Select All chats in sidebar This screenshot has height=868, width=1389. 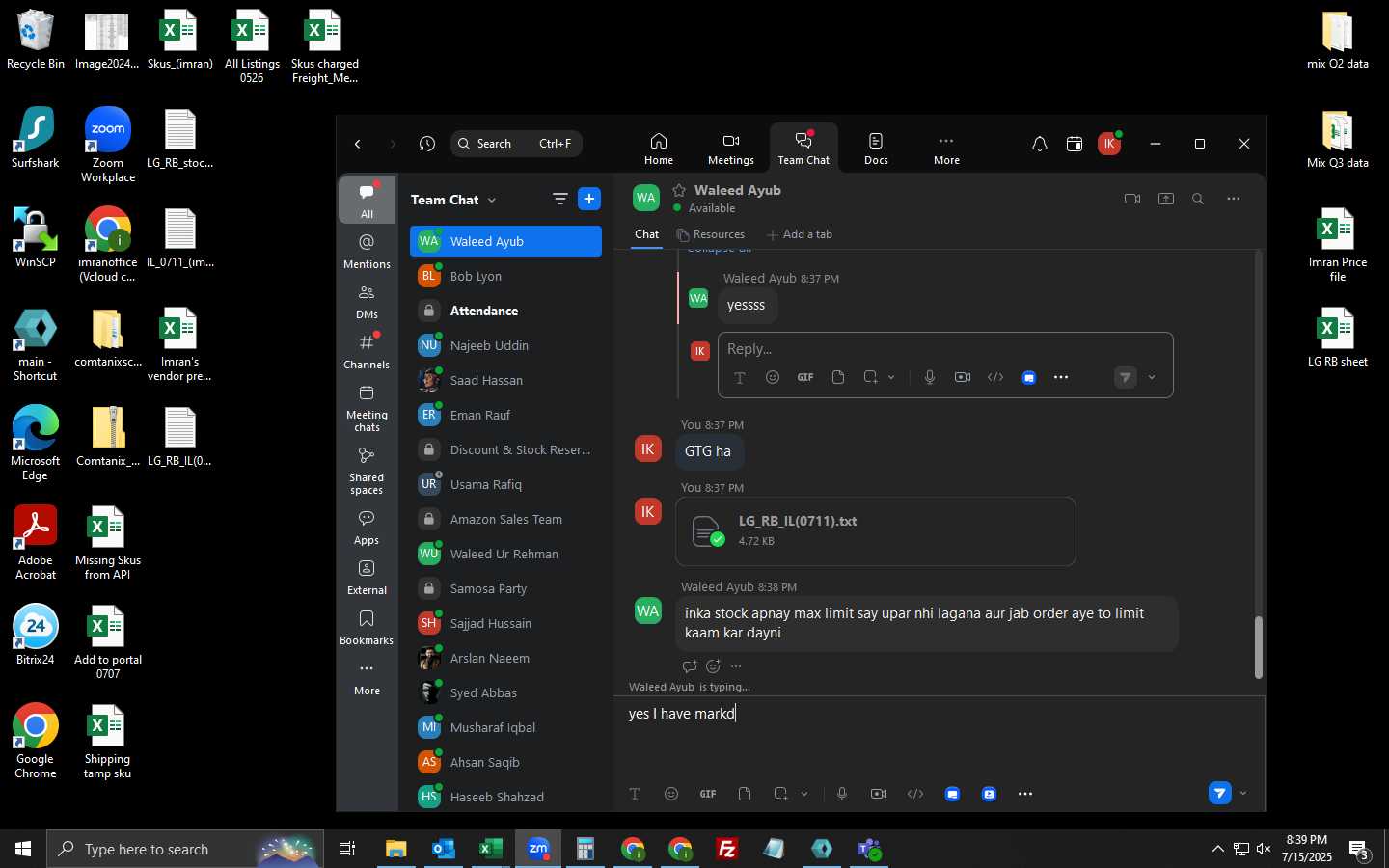point(367,201)
